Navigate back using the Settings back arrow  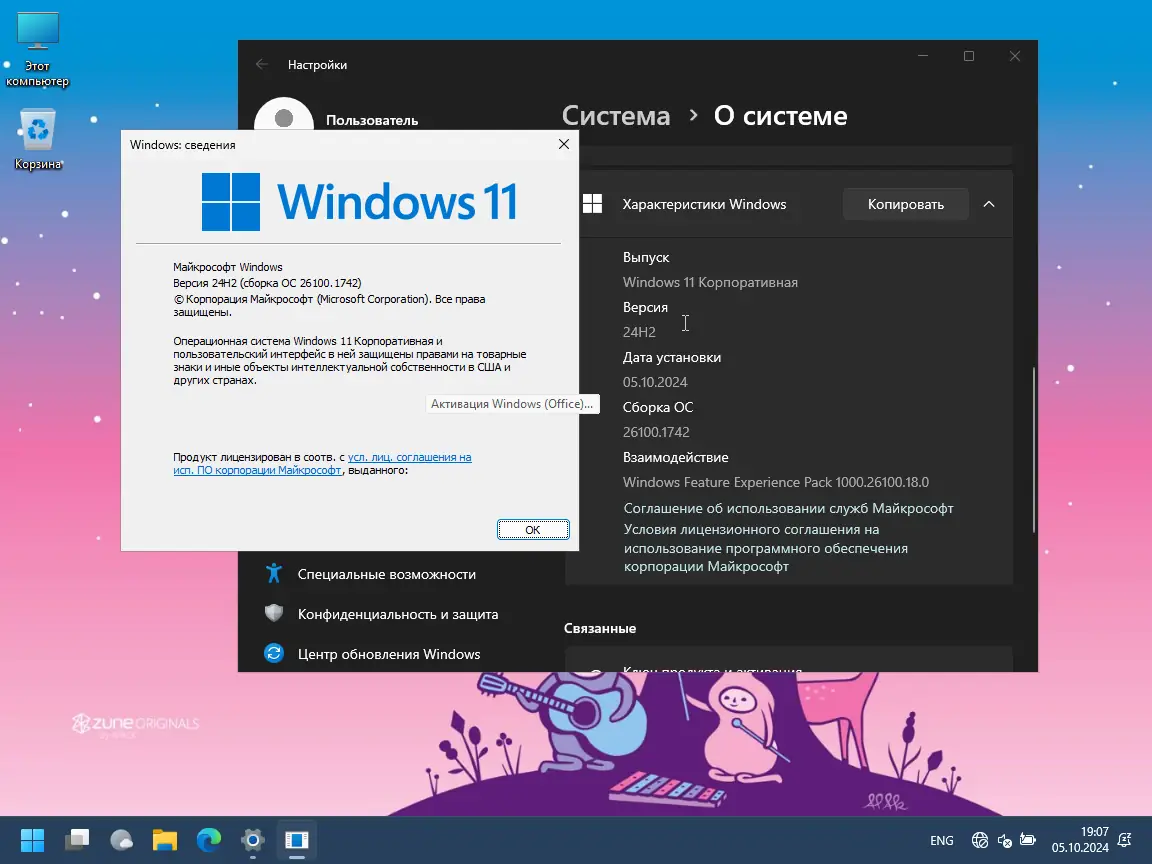261,64
